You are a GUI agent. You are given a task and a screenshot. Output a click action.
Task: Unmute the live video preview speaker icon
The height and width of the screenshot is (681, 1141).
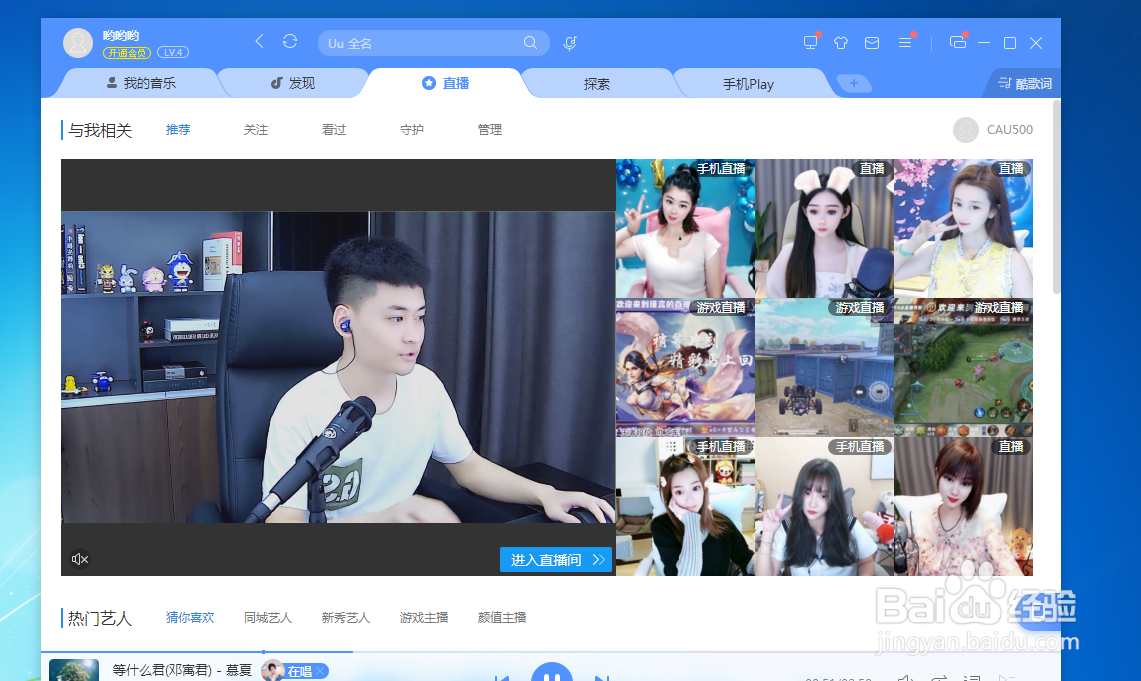click(x=80, y=559)
